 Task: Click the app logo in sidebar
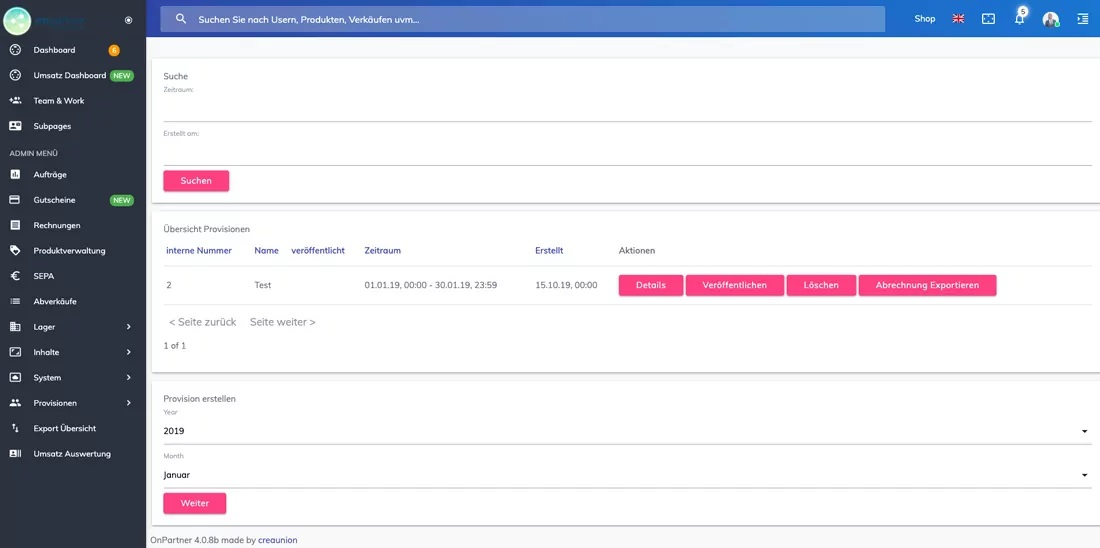coord(17,20)
